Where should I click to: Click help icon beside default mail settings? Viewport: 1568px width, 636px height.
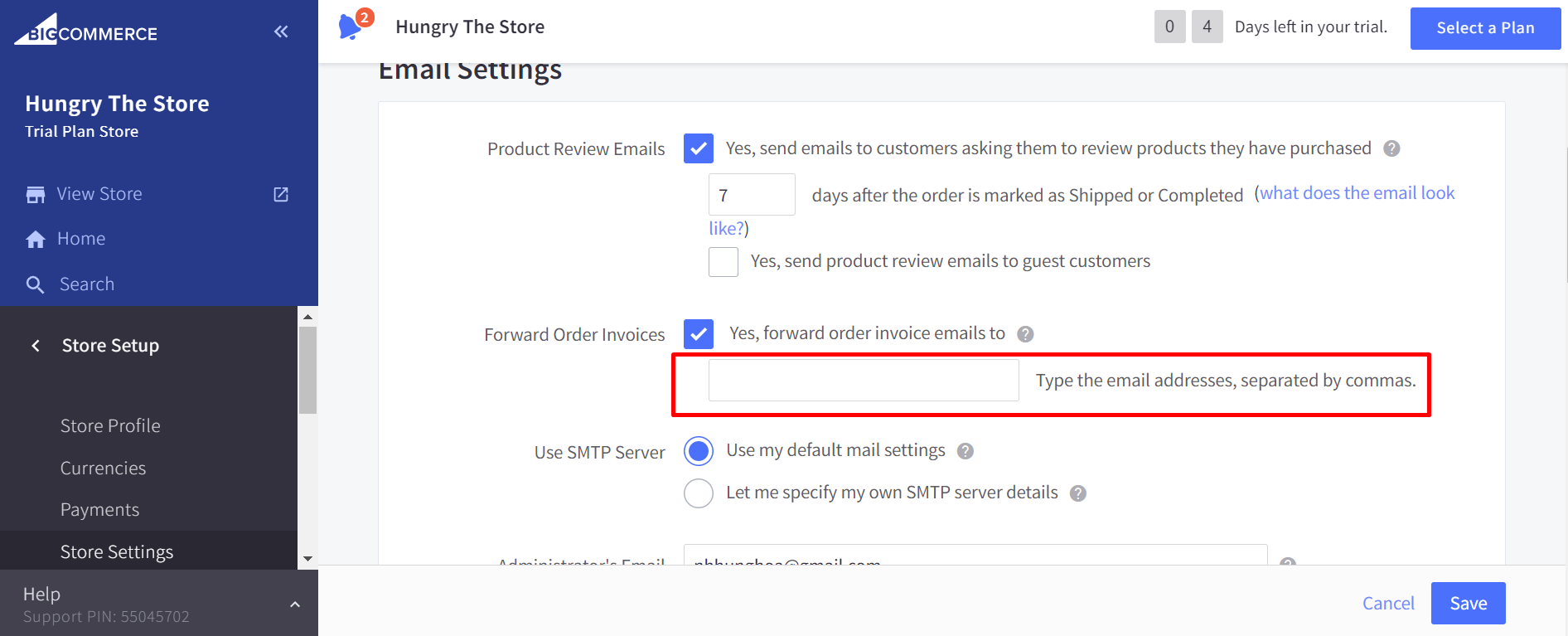[965, 451]
